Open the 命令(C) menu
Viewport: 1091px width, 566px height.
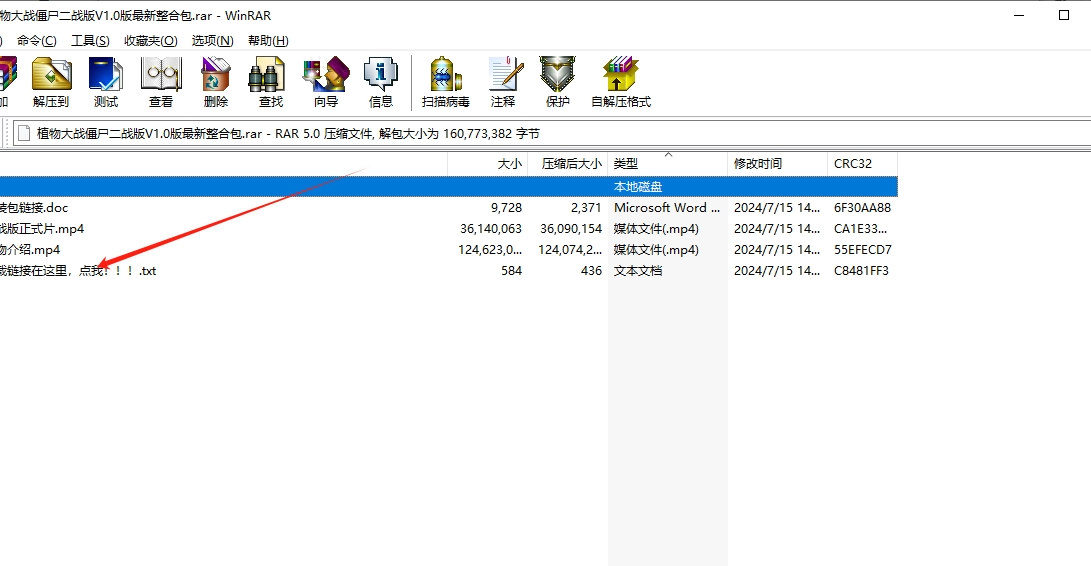(37, 40)
